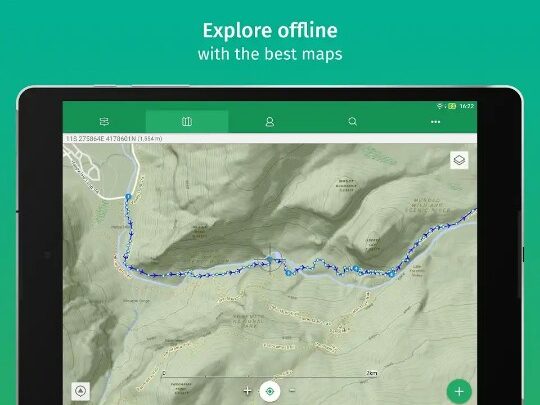Tap the 2km map scale bar
540x405 pixels.
(270, 375)
